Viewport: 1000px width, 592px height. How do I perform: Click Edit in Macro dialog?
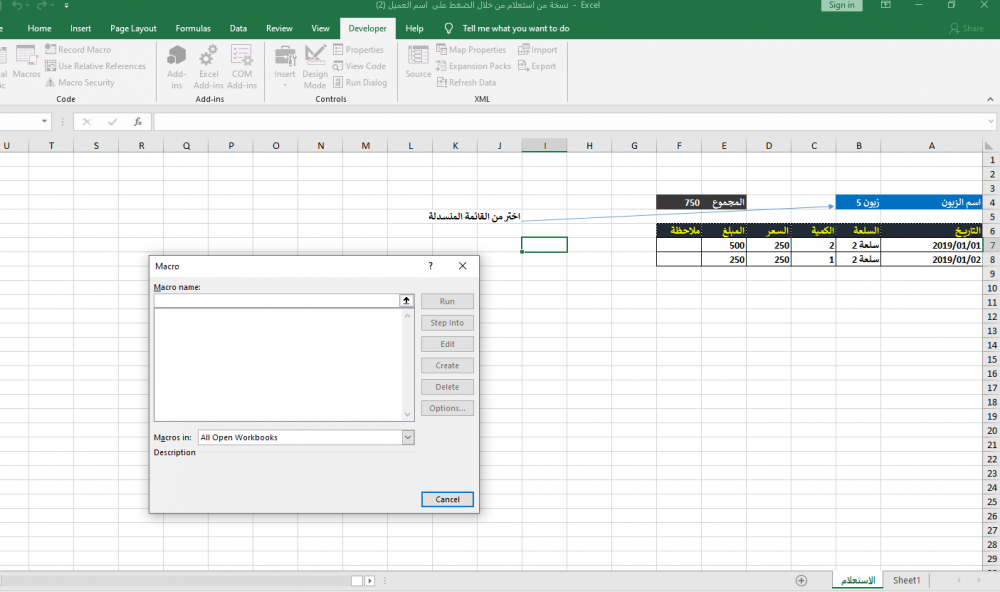pos(447,344)
